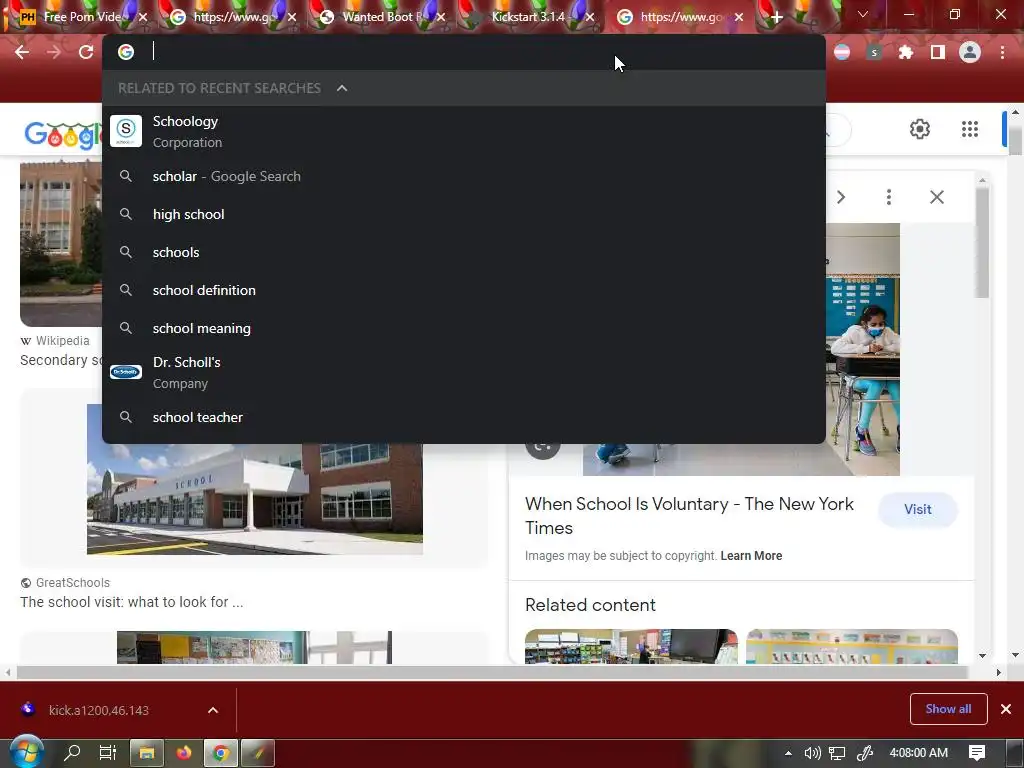Switch to the second Google tab
The image size is (1024, 768).
point(679,17)
